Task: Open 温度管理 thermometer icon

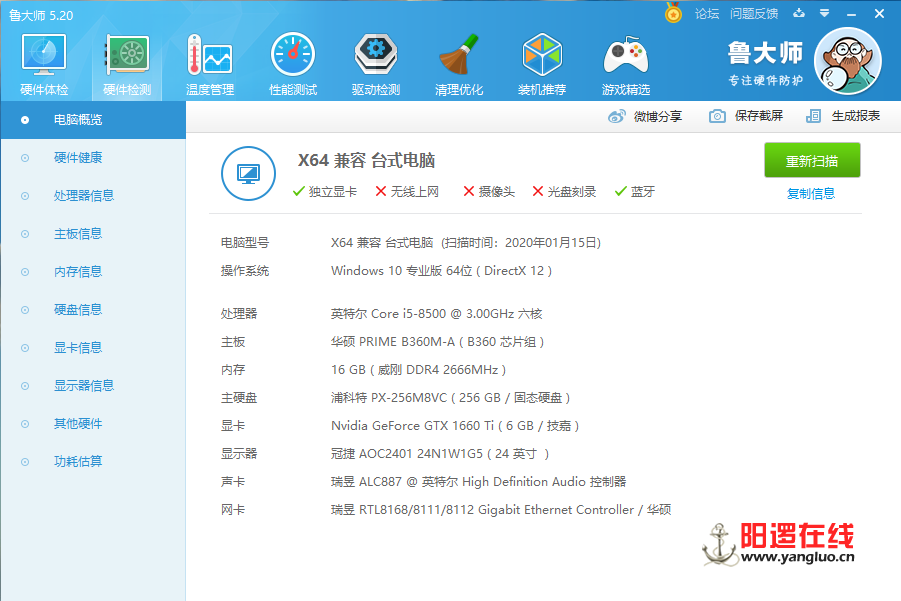Action: tap(210, 64)
